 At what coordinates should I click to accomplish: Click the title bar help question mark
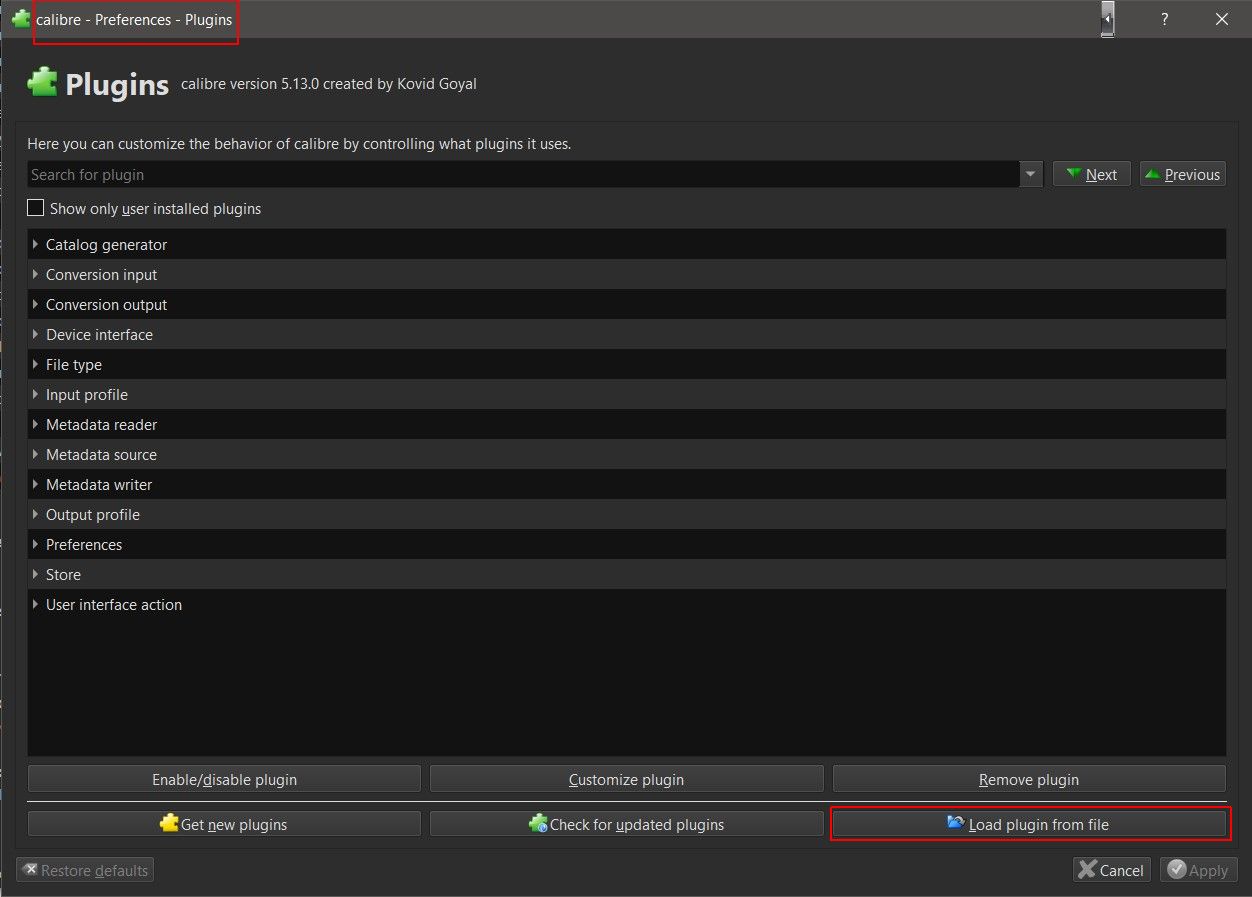[x=1164, y=19]
